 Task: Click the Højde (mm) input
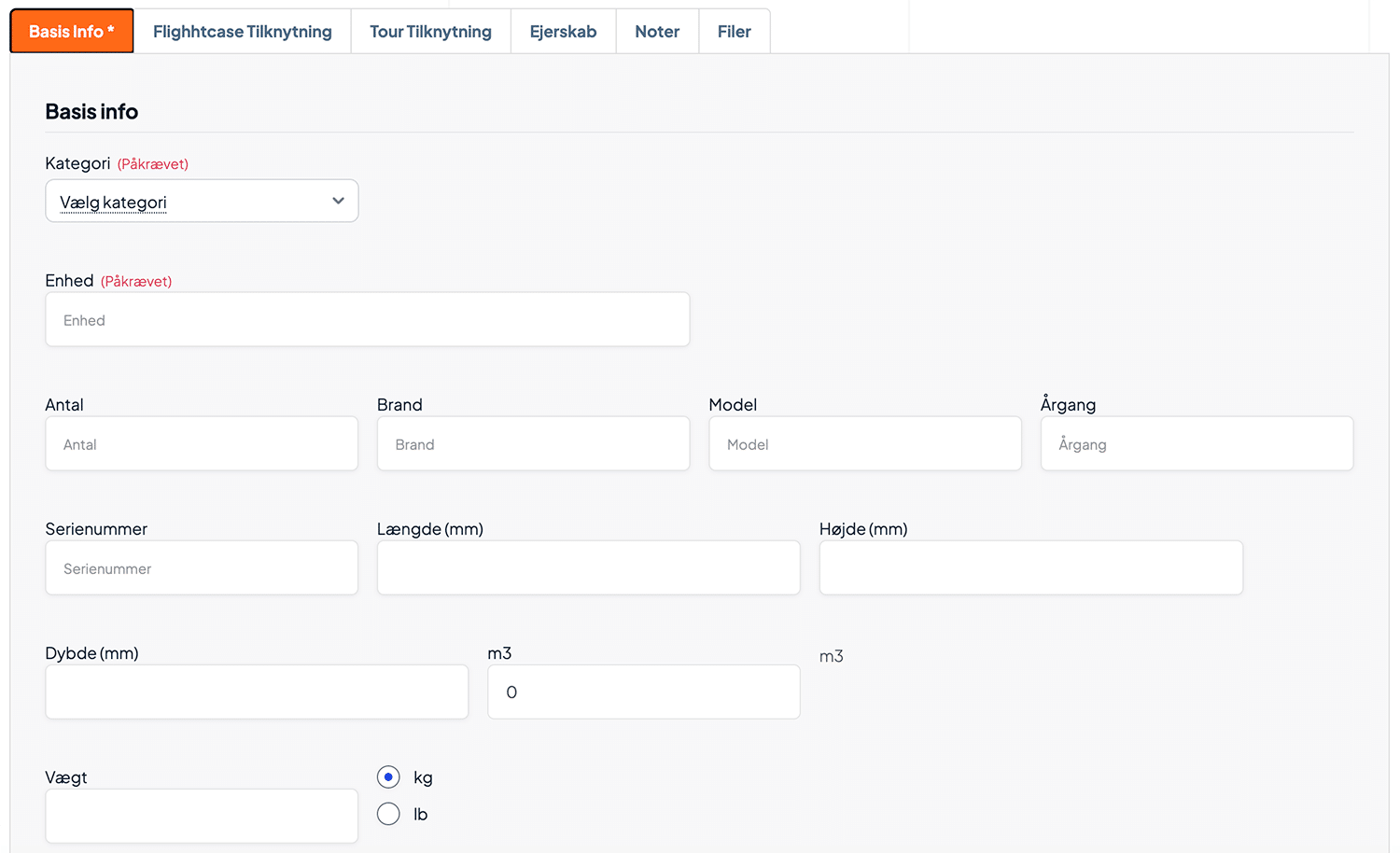point(1030,568)
